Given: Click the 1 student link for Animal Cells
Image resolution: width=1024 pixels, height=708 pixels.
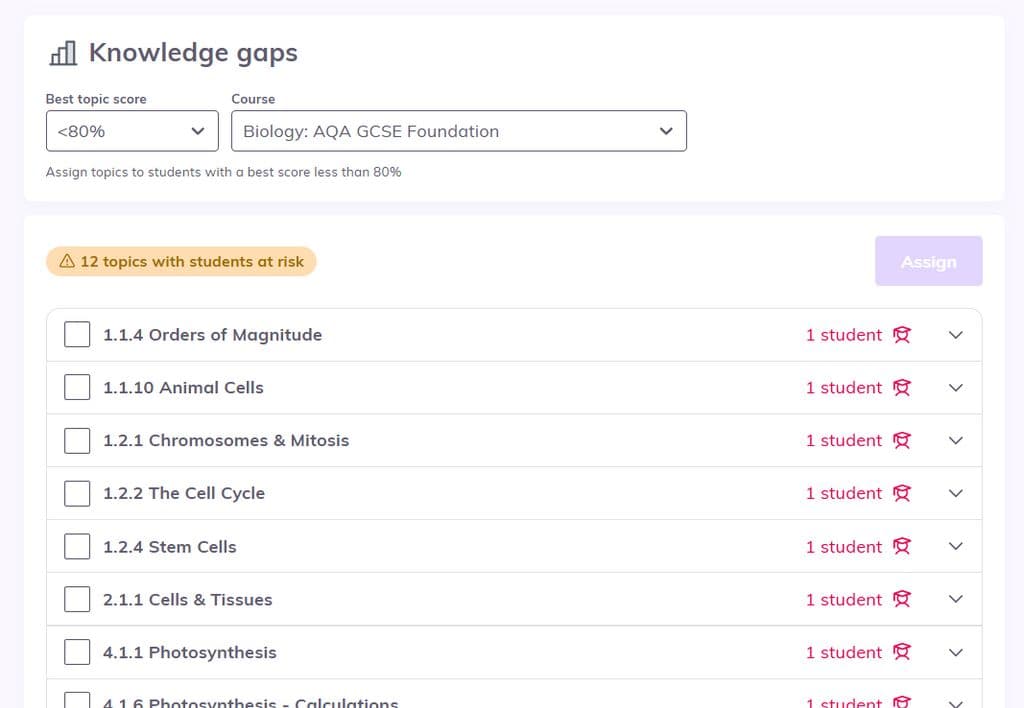Looking at the screenshot, I should [843, 388].
